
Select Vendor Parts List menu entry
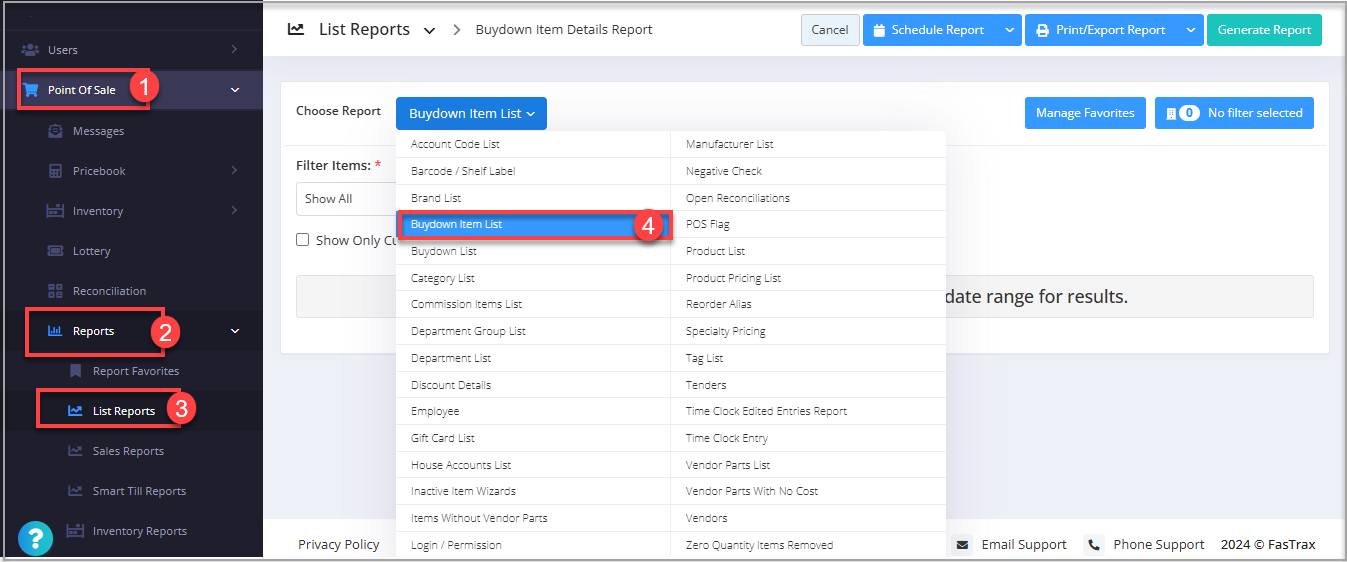728,465
